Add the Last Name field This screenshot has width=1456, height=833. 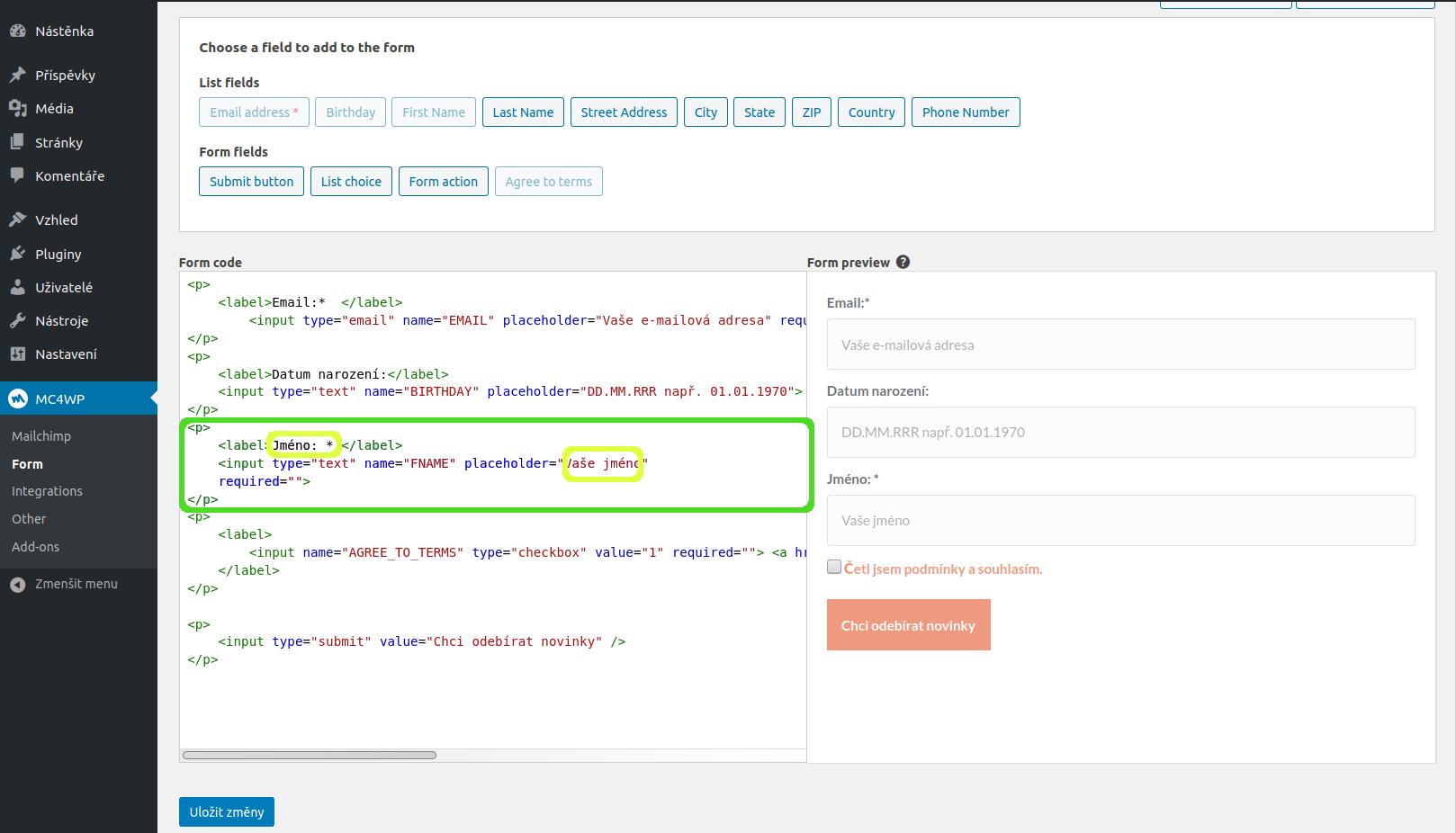pos(523,112)
